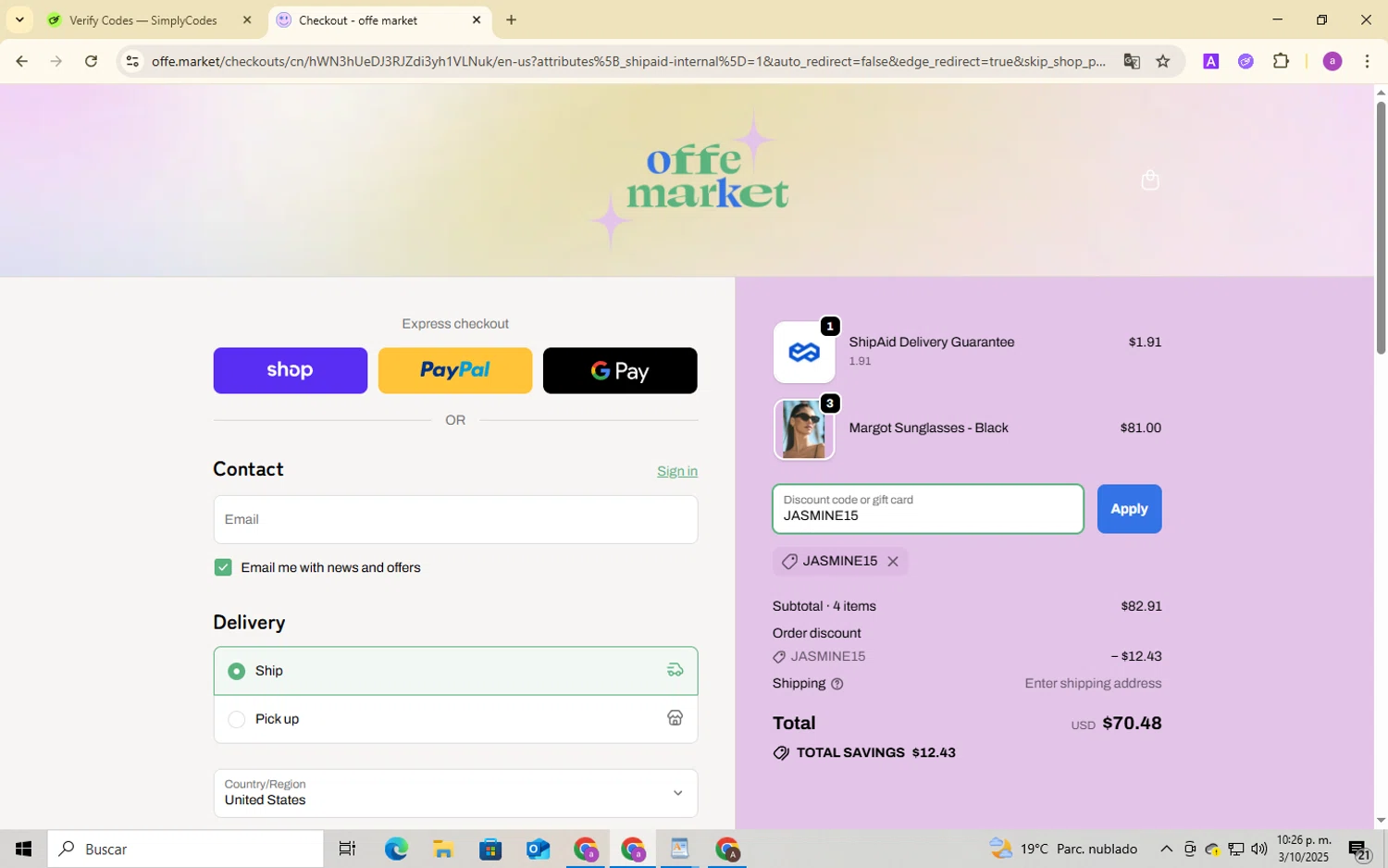Image resolution: width=1388 pixels, height=868 pixels.
Task: Launch Microsoft Edge from taskbar
Action: click(x=396, y=849)
